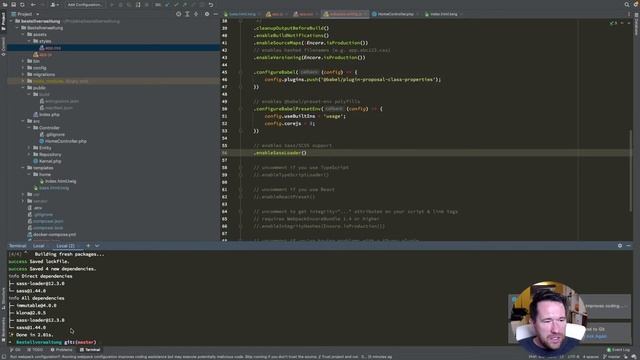Image resolution: width=640 pixels, height=360 pixels.
Task: Click the Ask Again link in notification
Action: [x=596, y=336]
